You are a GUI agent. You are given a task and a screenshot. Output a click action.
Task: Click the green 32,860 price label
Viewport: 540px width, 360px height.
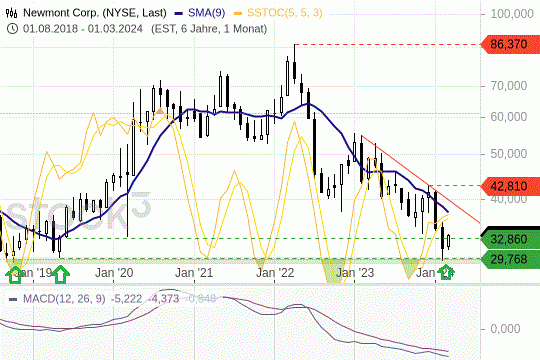pos(510,239)
